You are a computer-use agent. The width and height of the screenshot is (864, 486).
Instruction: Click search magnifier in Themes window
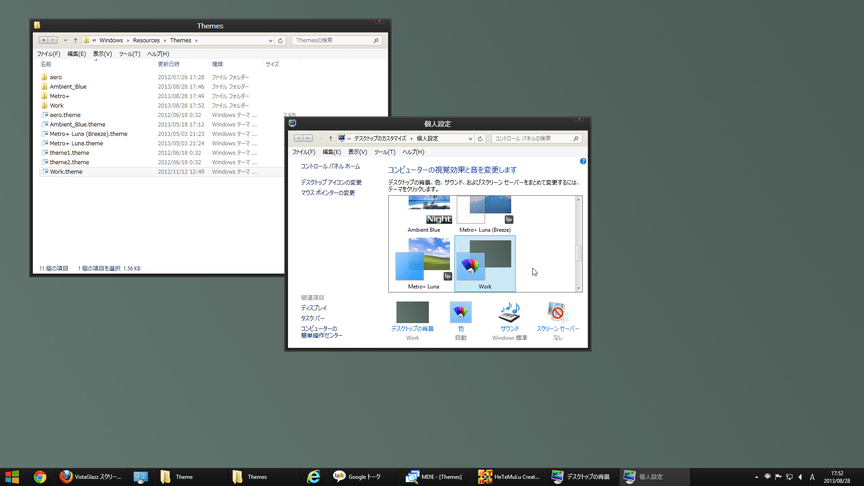click(376, 40)
